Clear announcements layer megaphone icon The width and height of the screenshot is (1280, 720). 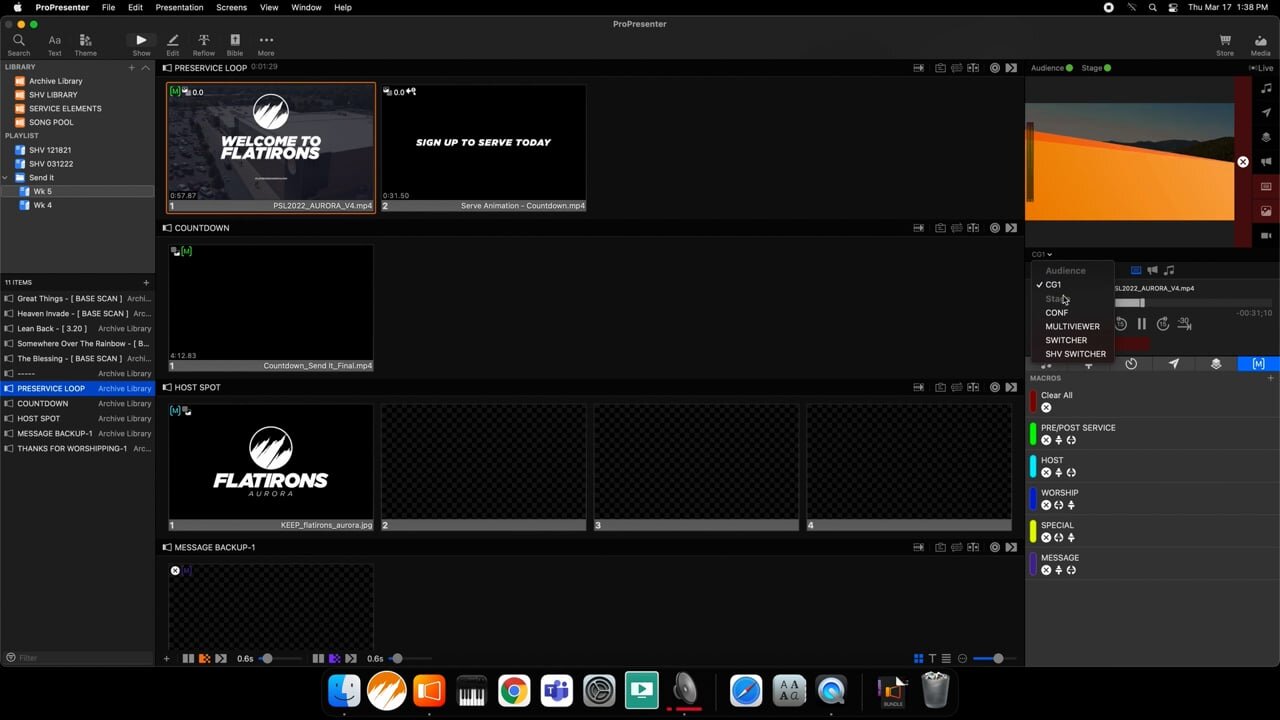[x=1266, y=162]
